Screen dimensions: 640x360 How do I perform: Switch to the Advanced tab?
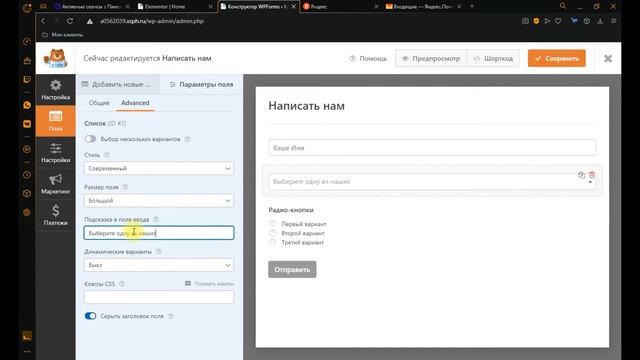coord(135,103)
